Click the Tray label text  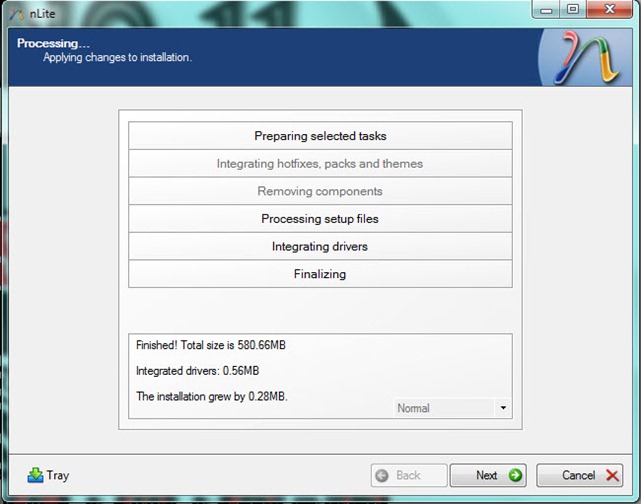click(x=58, y=476)
